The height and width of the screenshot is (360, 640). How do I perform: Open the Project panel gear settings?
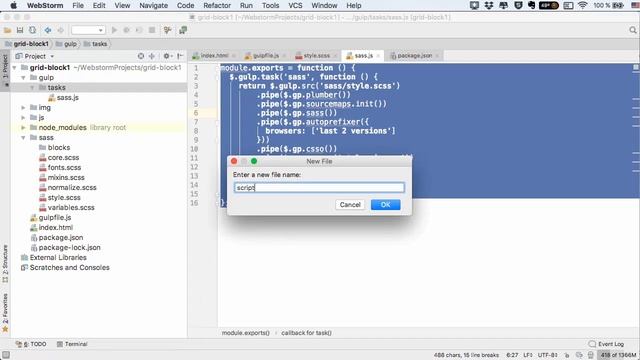point(167,56)
